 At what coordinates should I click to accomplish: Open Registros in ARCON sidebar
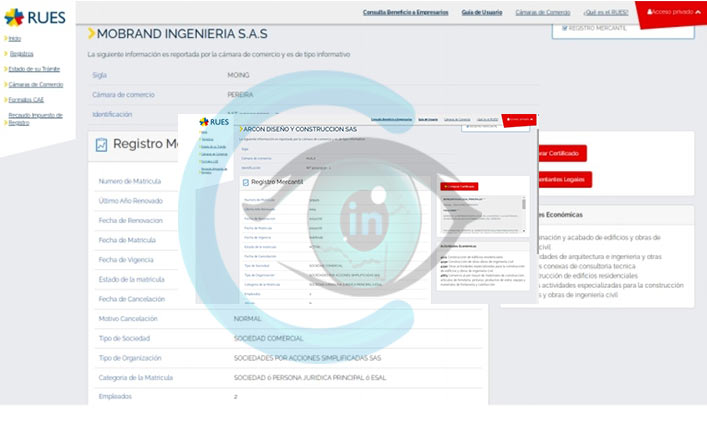[207, 139]
